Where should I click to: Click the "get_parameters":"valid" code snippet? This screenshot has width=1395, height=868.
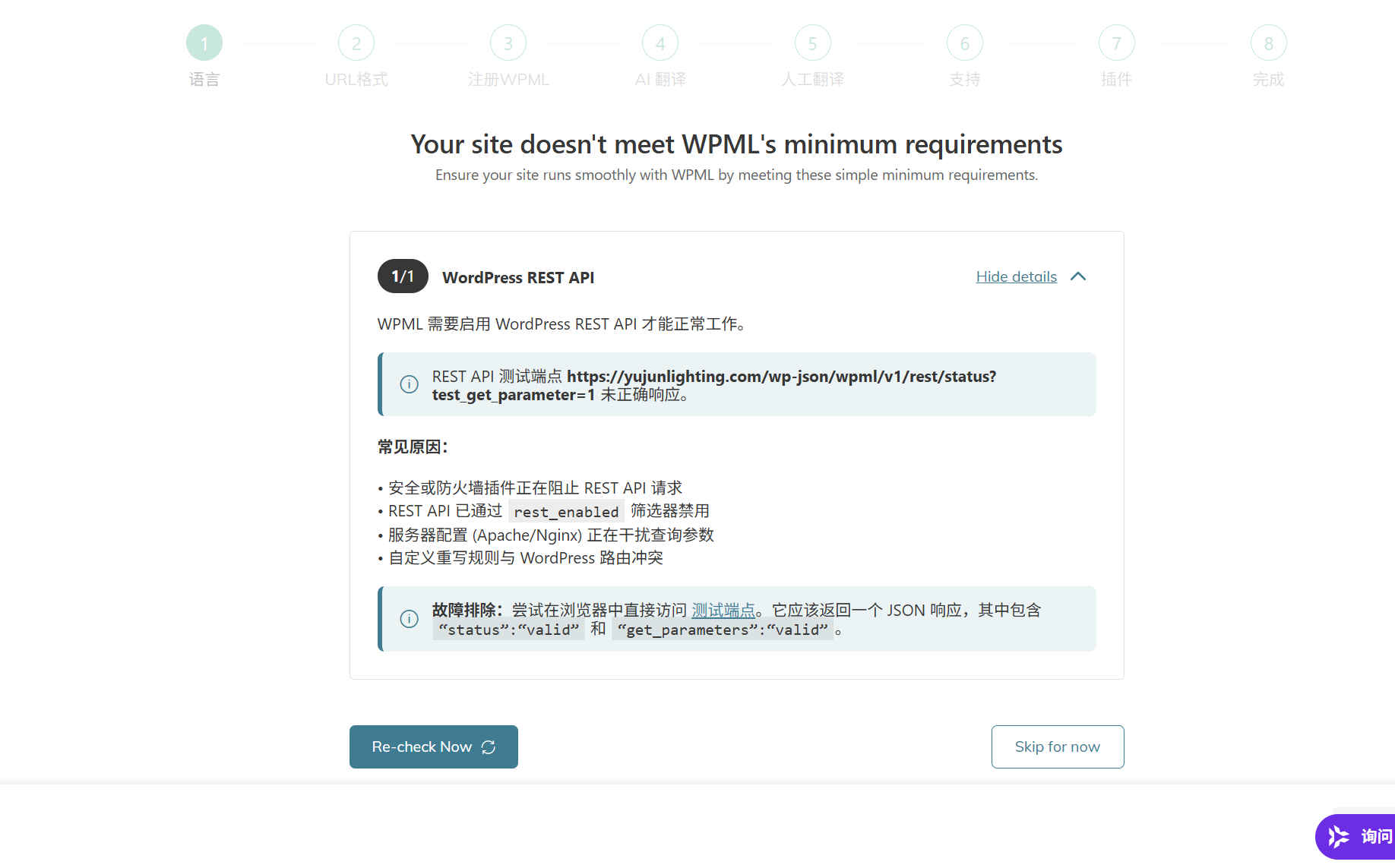tap(723, 630)
